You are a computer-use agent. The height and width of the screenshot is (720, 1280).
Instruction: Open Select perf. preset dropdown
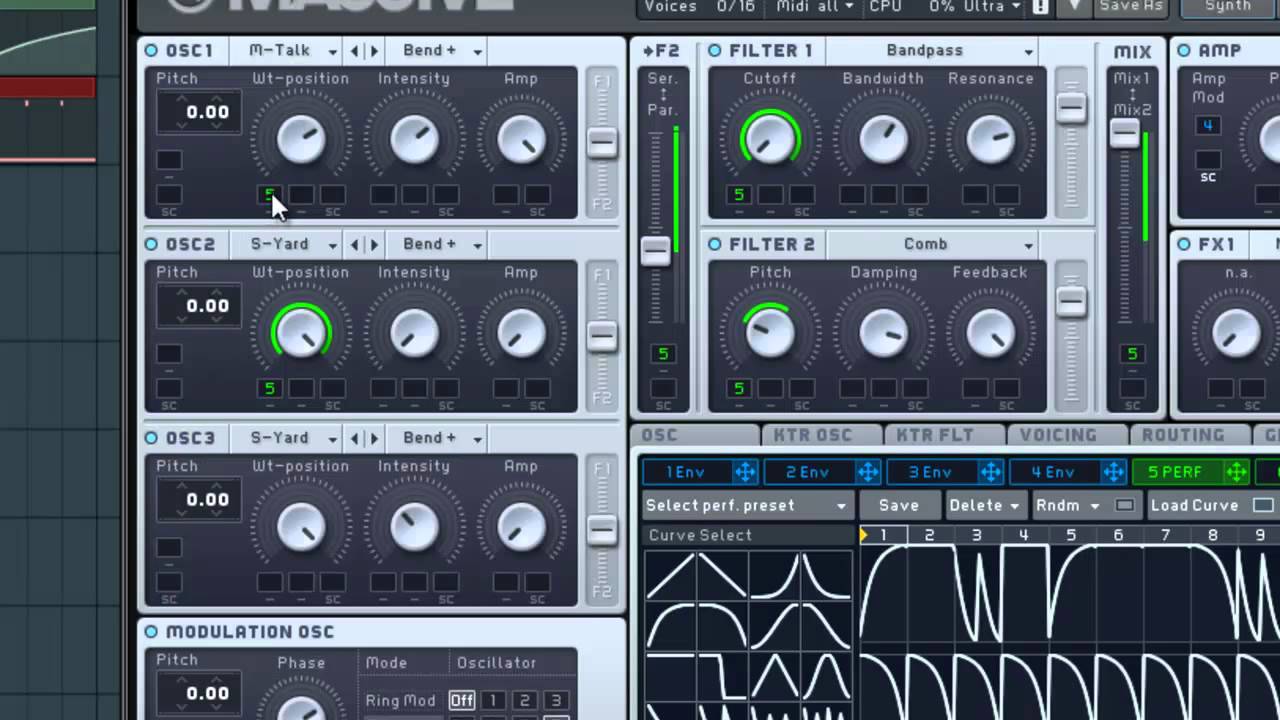[x=746, y=505]
